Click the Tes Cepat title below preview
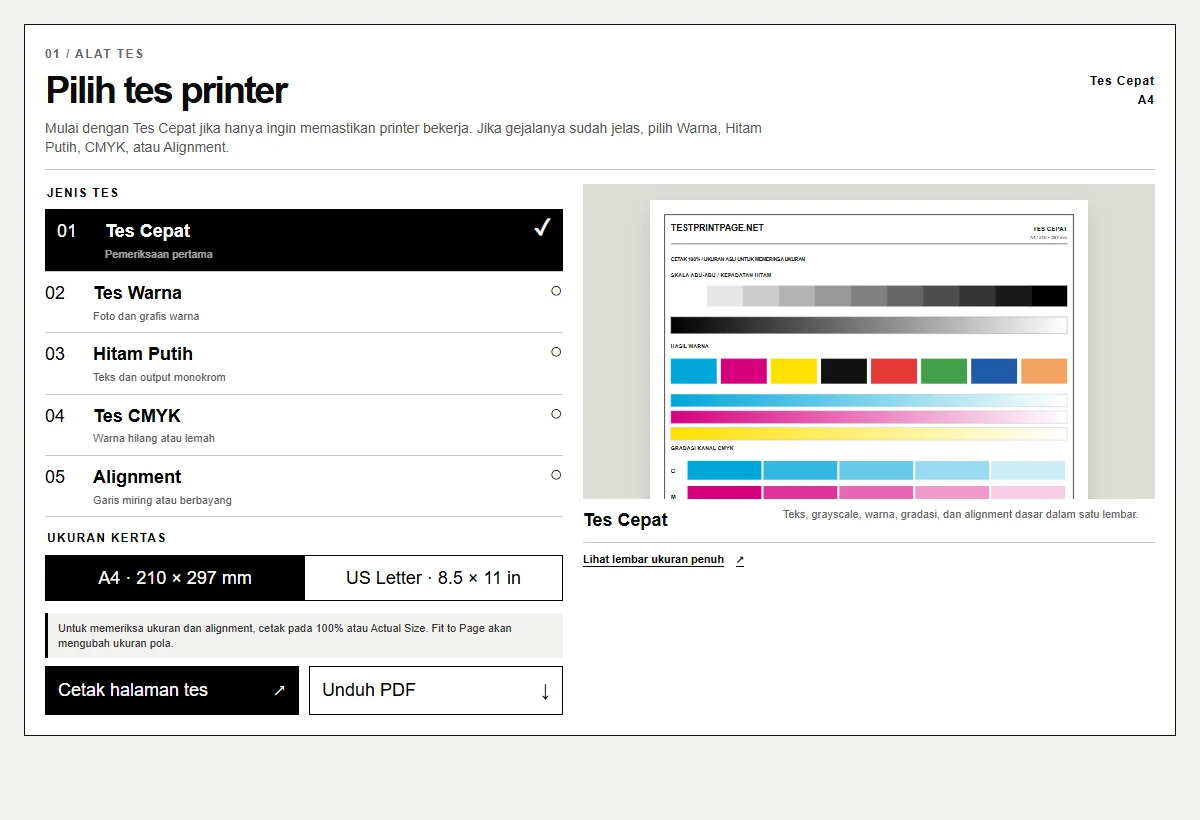 626,520
